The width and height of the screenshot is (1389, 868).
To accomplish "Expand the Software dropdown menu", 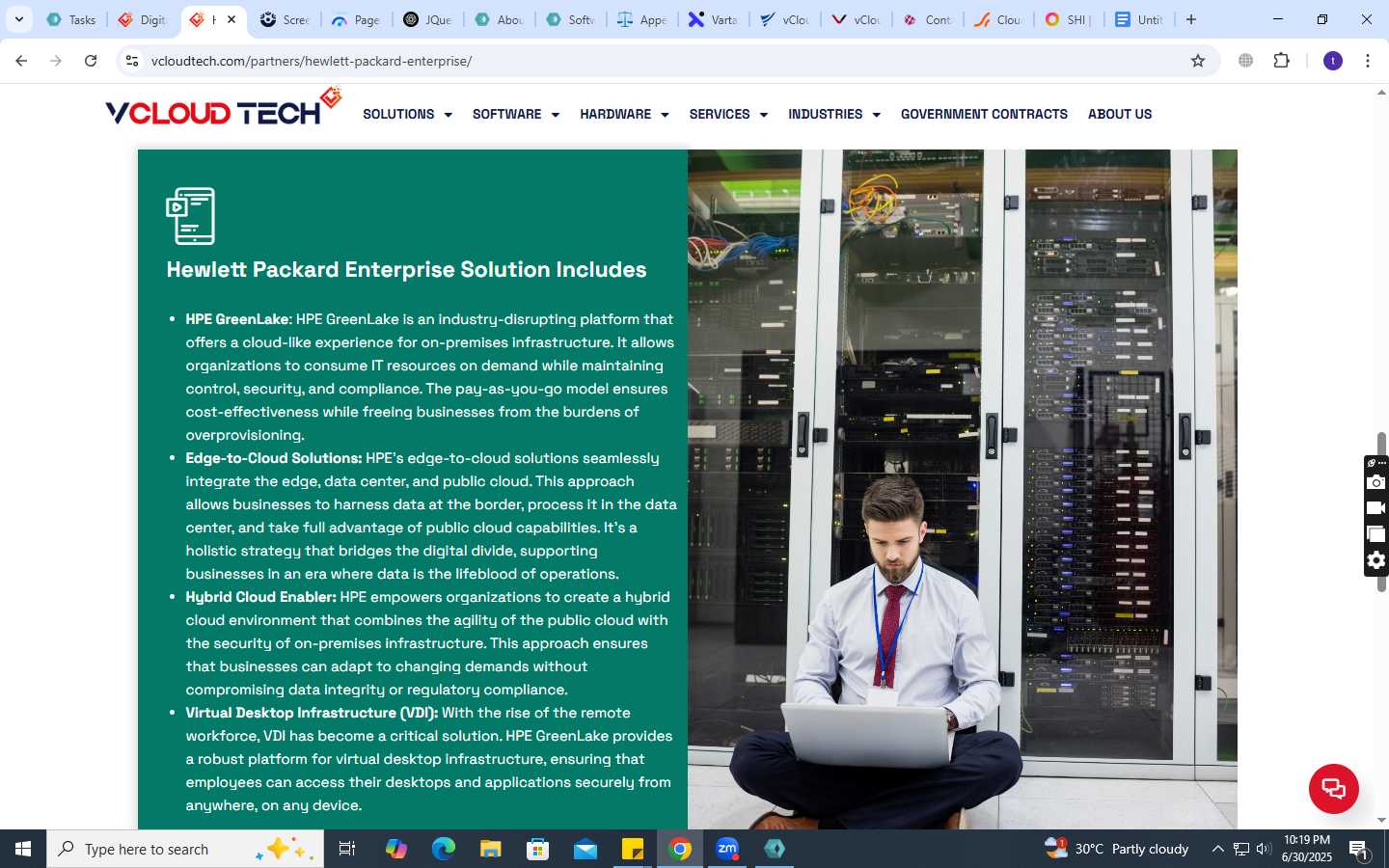I will click(x=515, y=114).
